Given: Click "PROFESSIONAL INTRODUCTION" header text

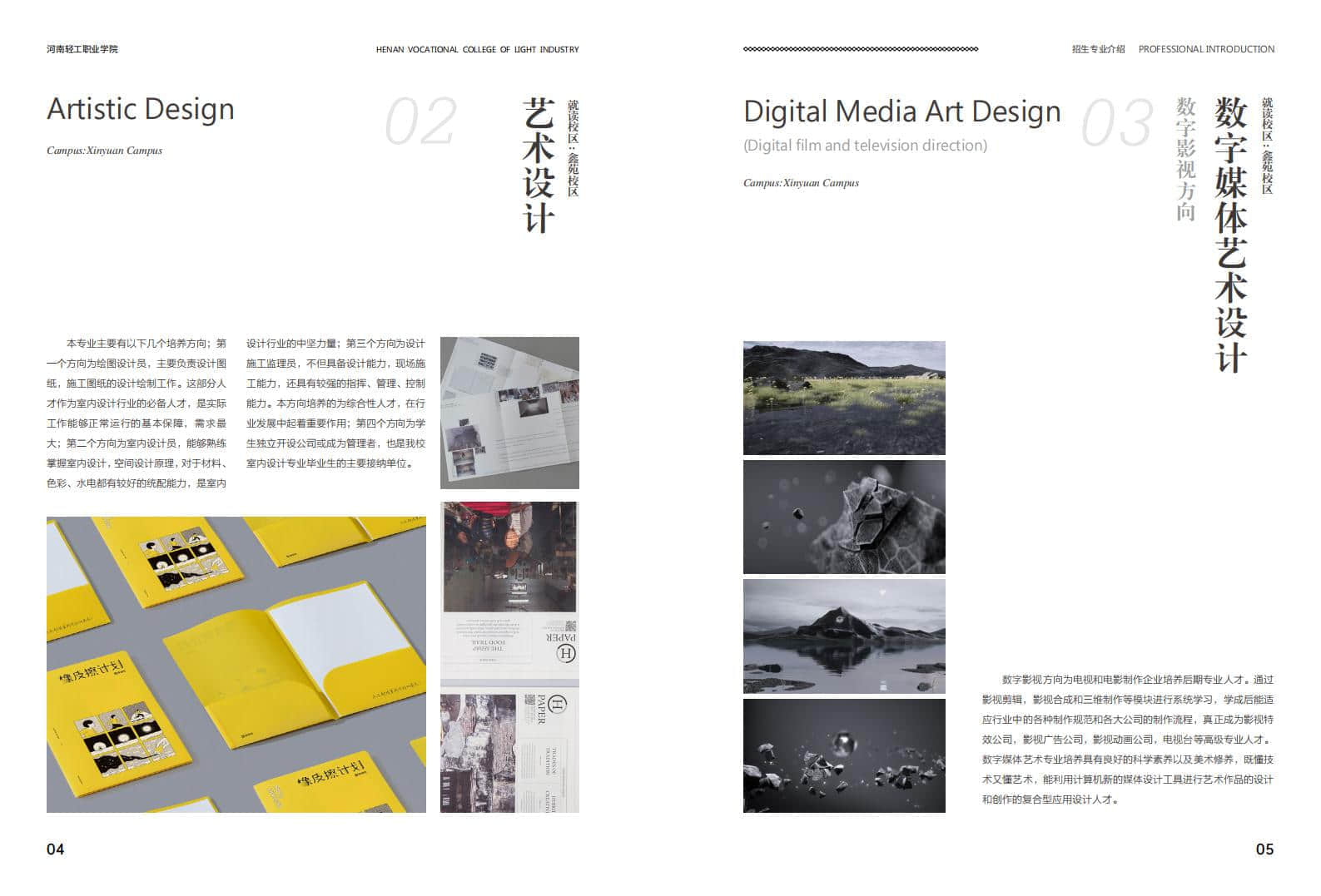Looking at the screenshot, I should (x=1205, y=49).
